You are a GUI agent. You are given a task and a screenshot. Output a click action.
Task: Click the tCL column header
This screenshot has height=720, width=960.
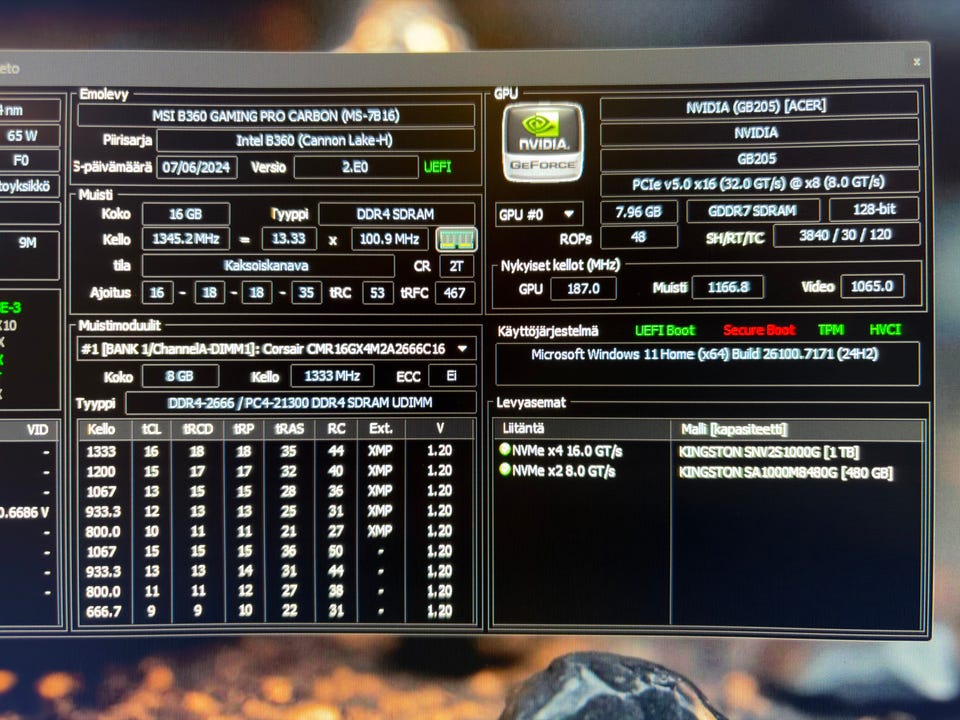(x=151, y=429)
